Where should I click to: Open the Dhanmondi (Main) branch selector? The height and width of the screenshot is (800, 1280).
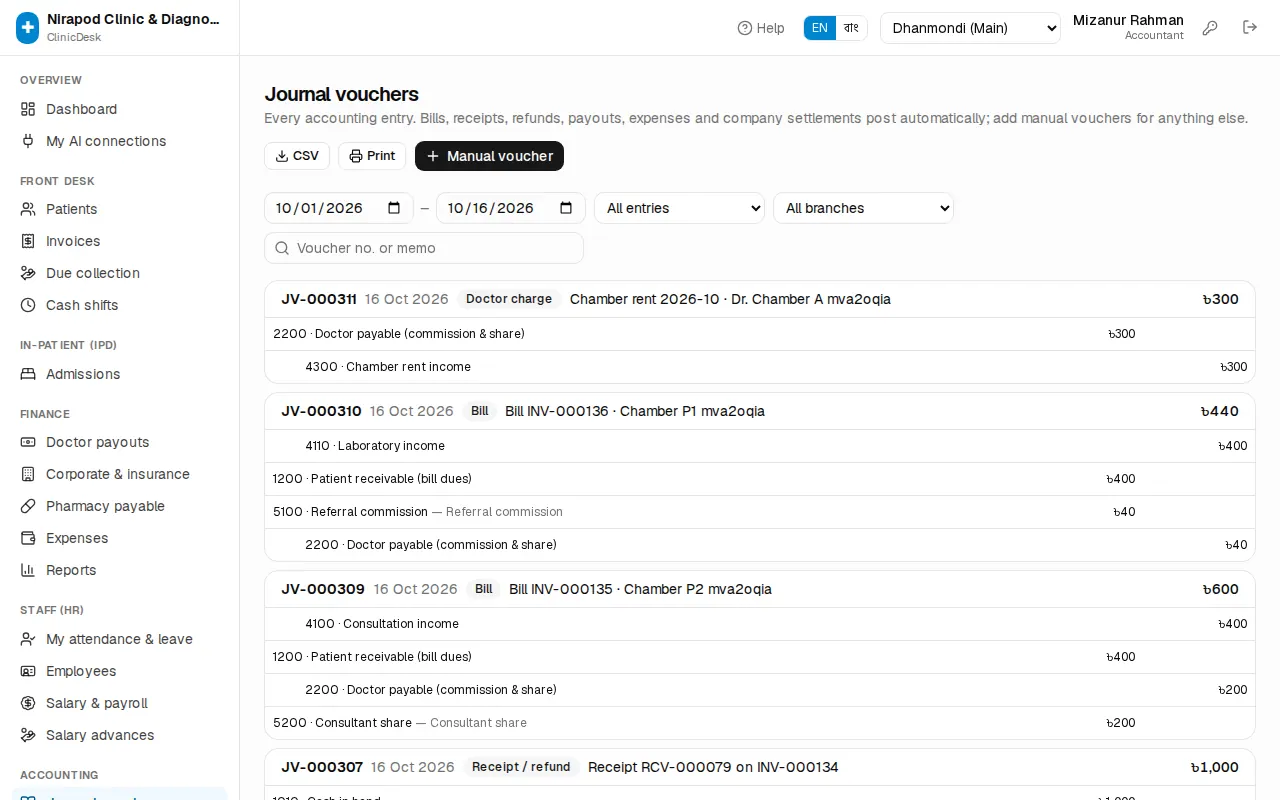(x=970, y=28)
